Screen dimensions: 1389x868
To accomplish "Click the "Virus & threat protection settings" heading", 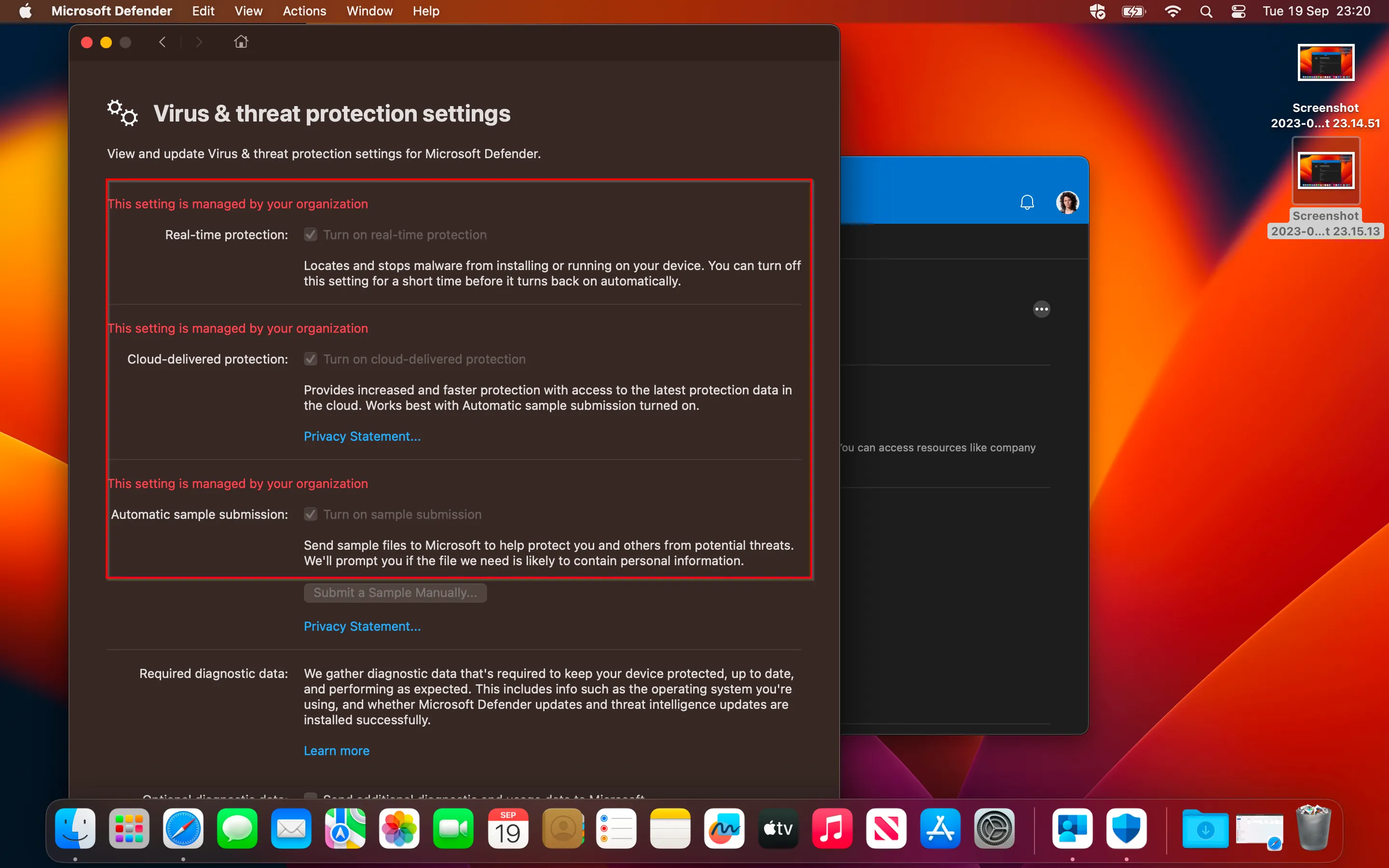I will coord(332,114).
